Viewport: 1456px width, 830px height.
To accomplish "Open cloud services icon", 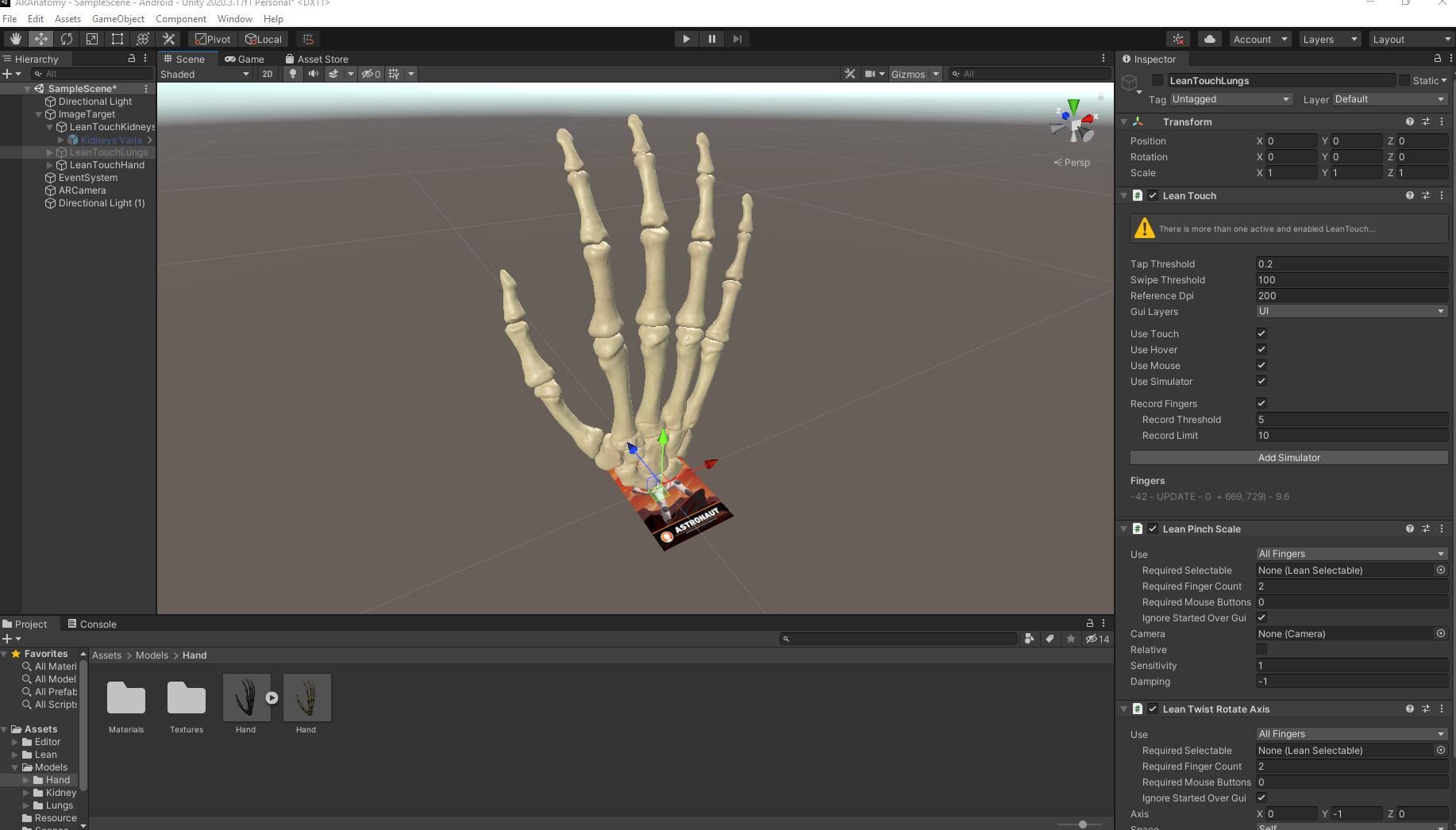I will point(1209,39).
